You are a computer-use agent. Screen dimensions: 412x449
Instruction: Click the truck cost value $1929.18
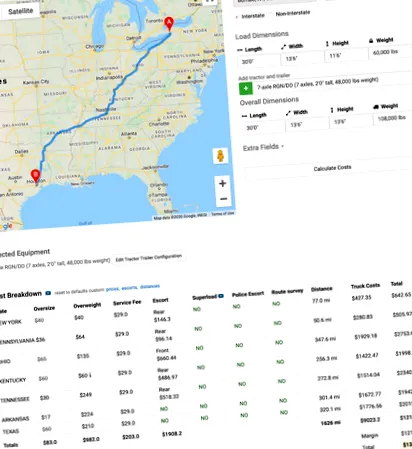(365, 336)
